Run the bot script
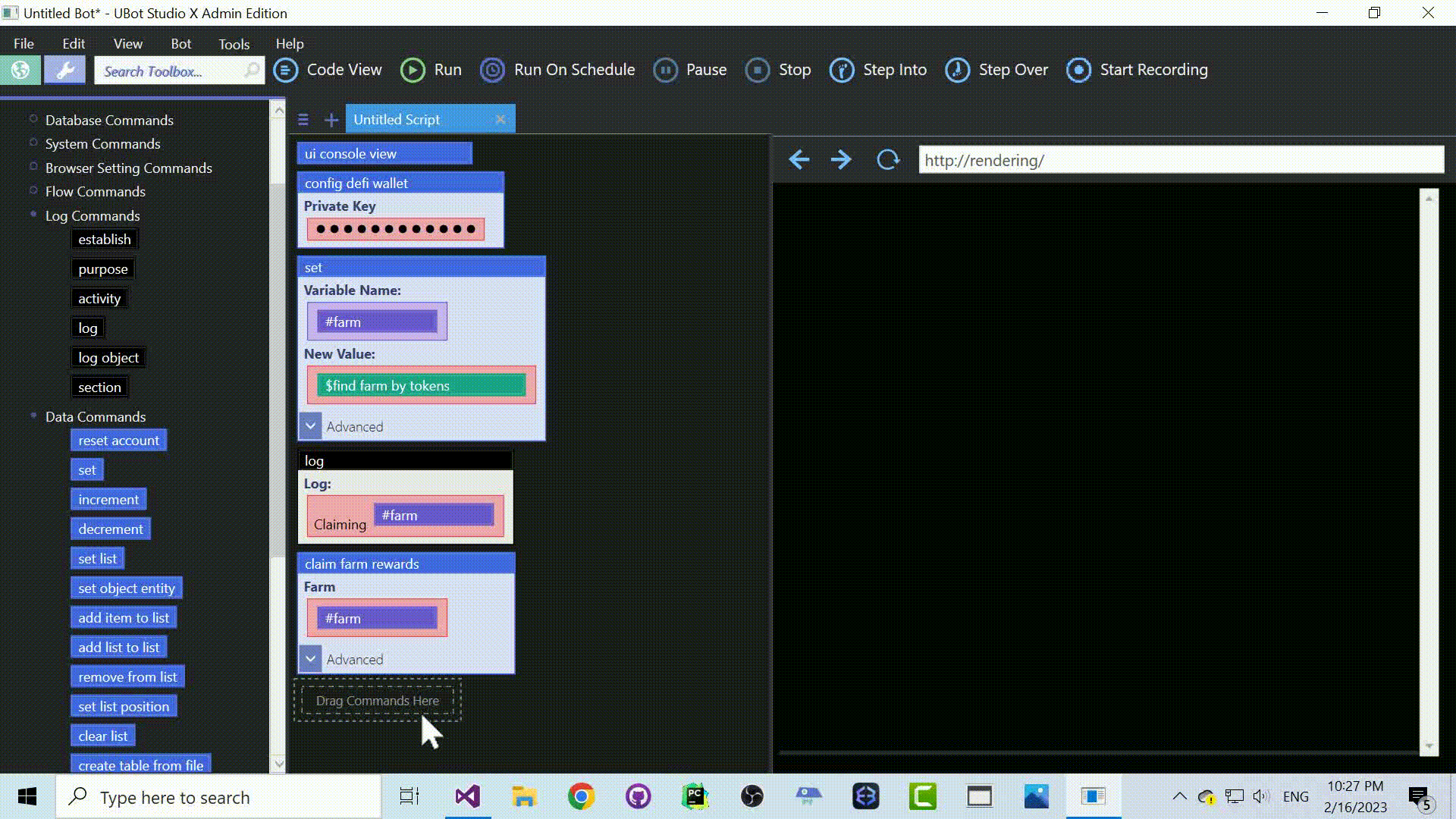Screen dimensions: 1456x819 (431, 70)
